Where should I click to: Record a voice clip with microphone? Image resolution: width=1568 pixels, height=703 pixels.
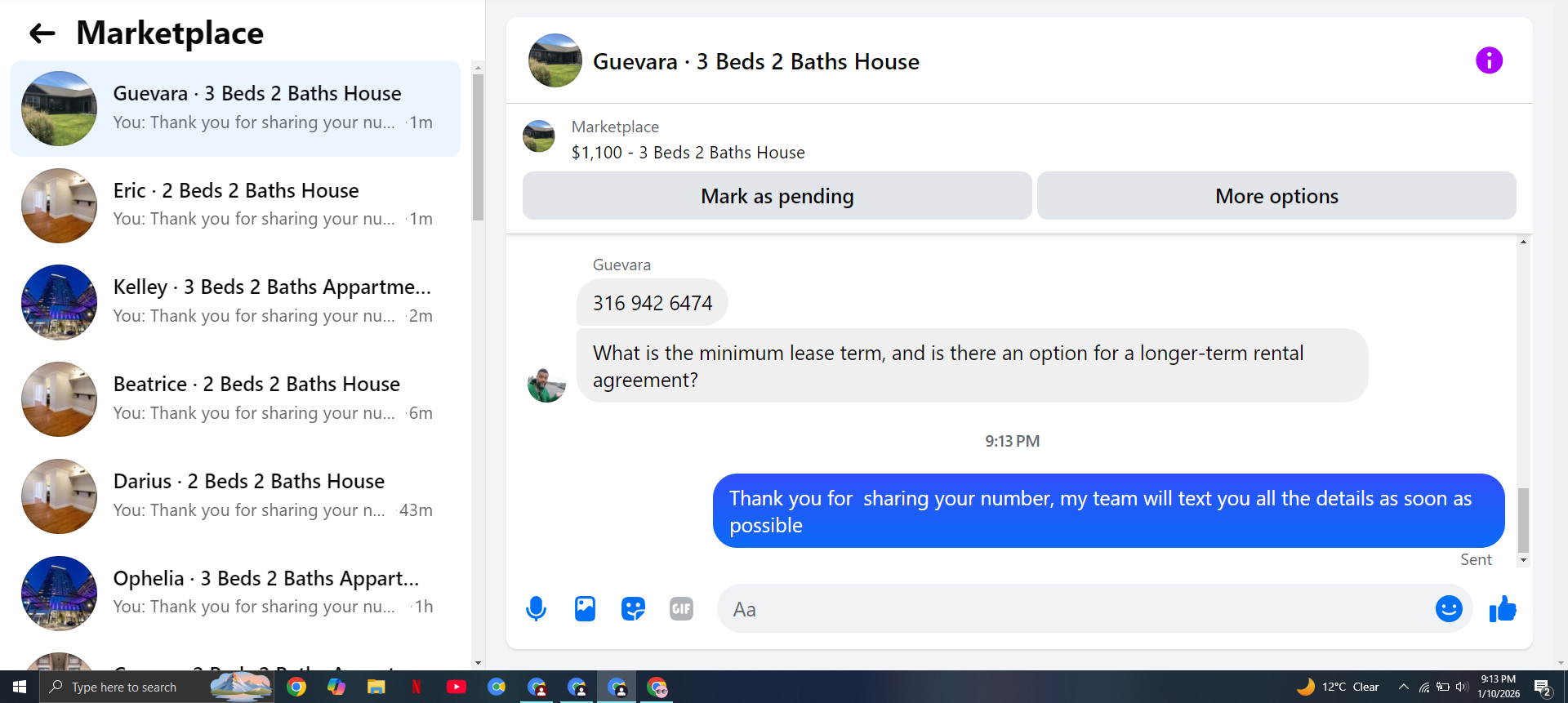536,608
